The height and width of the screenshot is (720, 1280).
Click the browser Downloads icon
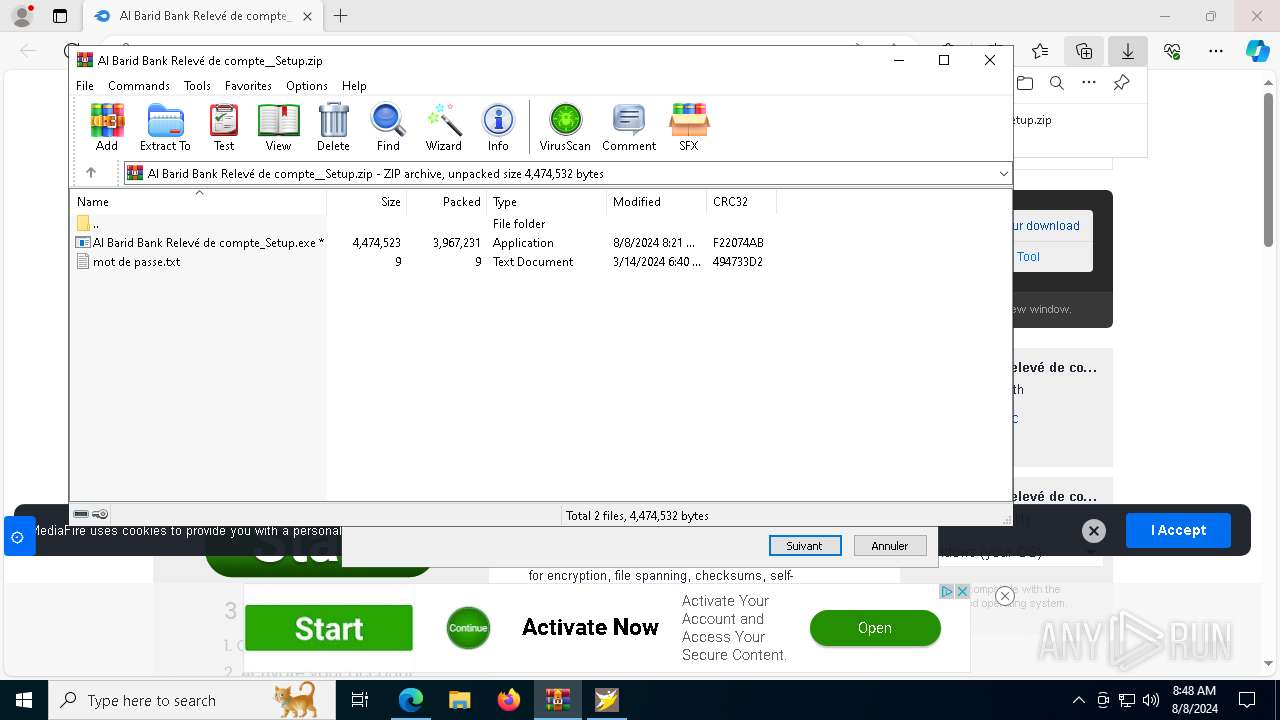point(1128,50)
